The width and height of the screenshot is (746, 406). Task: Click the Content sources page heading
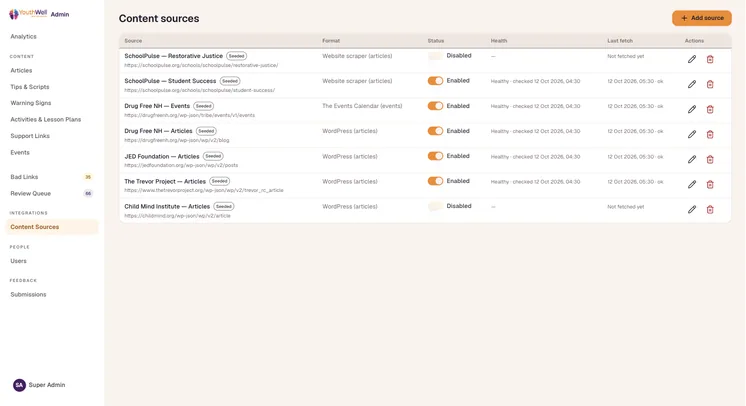point(159,19)
